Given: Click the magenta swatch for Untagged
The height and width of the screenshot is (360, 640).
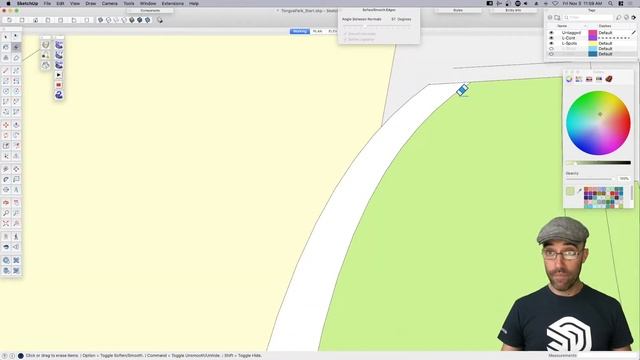Looking at the screenshot, I should click(593, 33).
